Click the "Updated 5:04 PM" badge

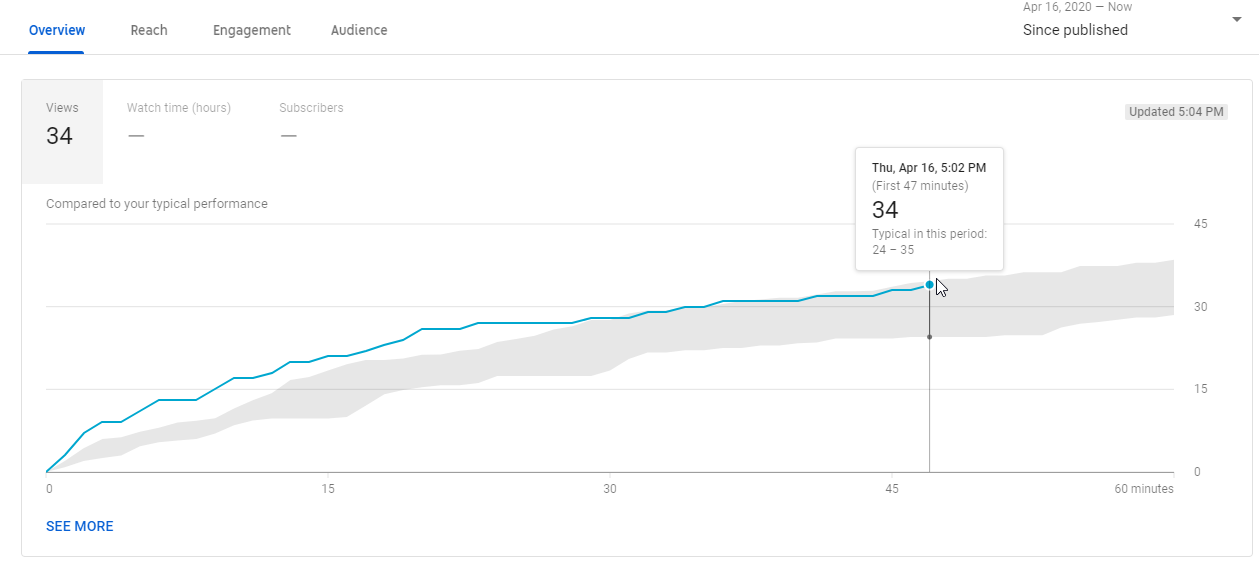[1176, 112]
